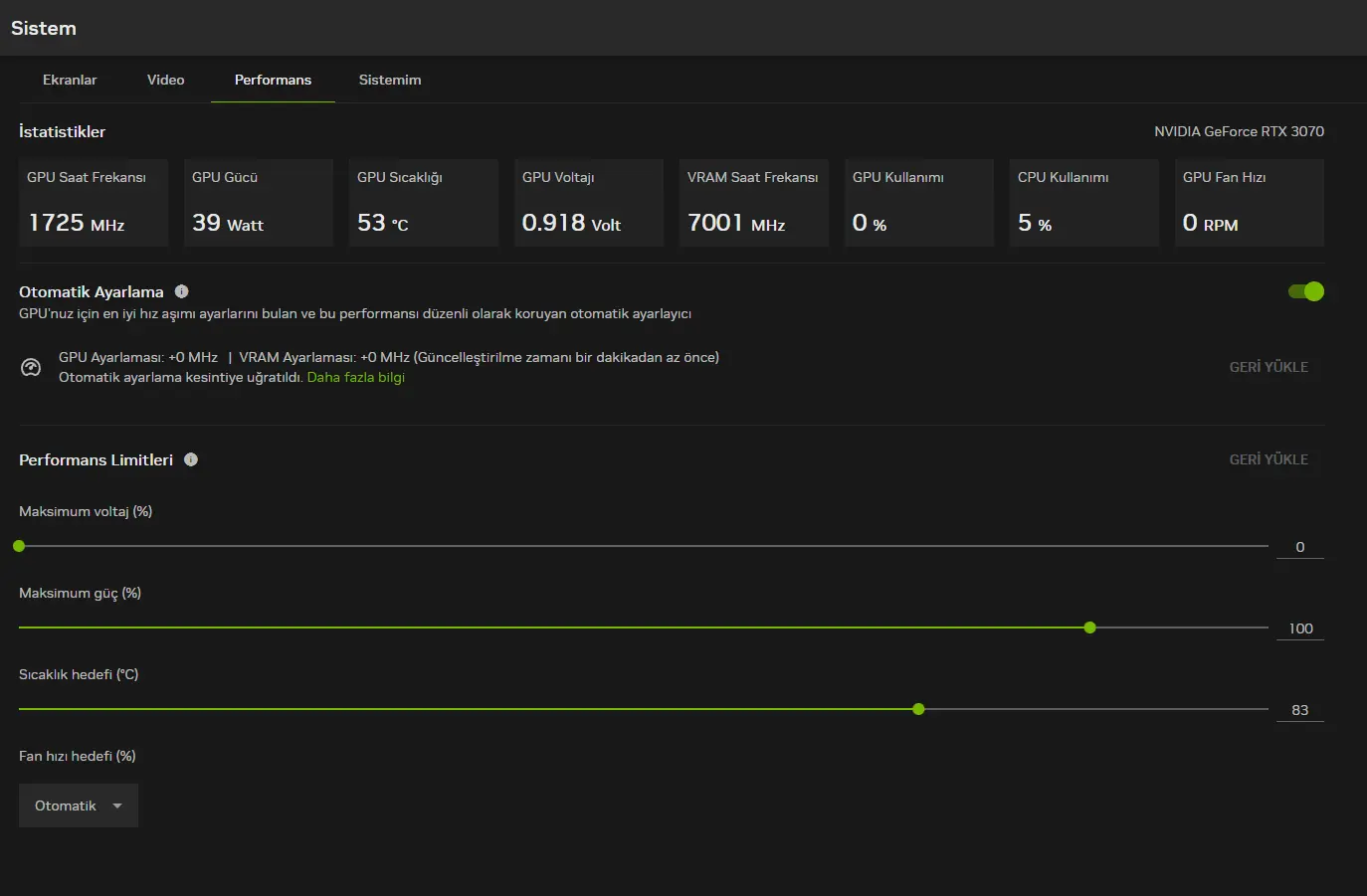Screen dimensions: 1367x896
Task: Go to the Sistemim tab
Action: click(390, 80)
